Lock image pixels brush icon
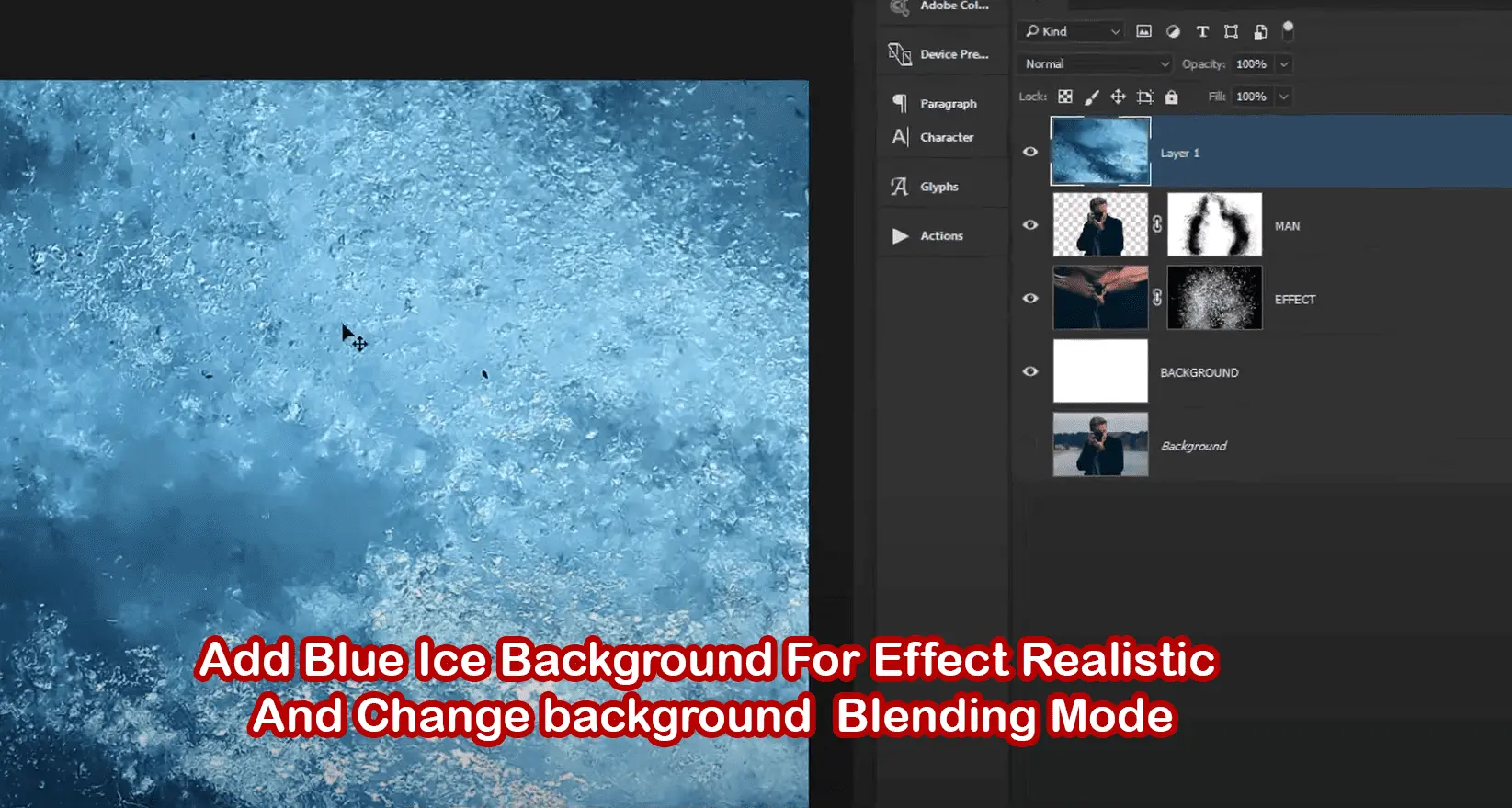 click(x=1092, y=97)
